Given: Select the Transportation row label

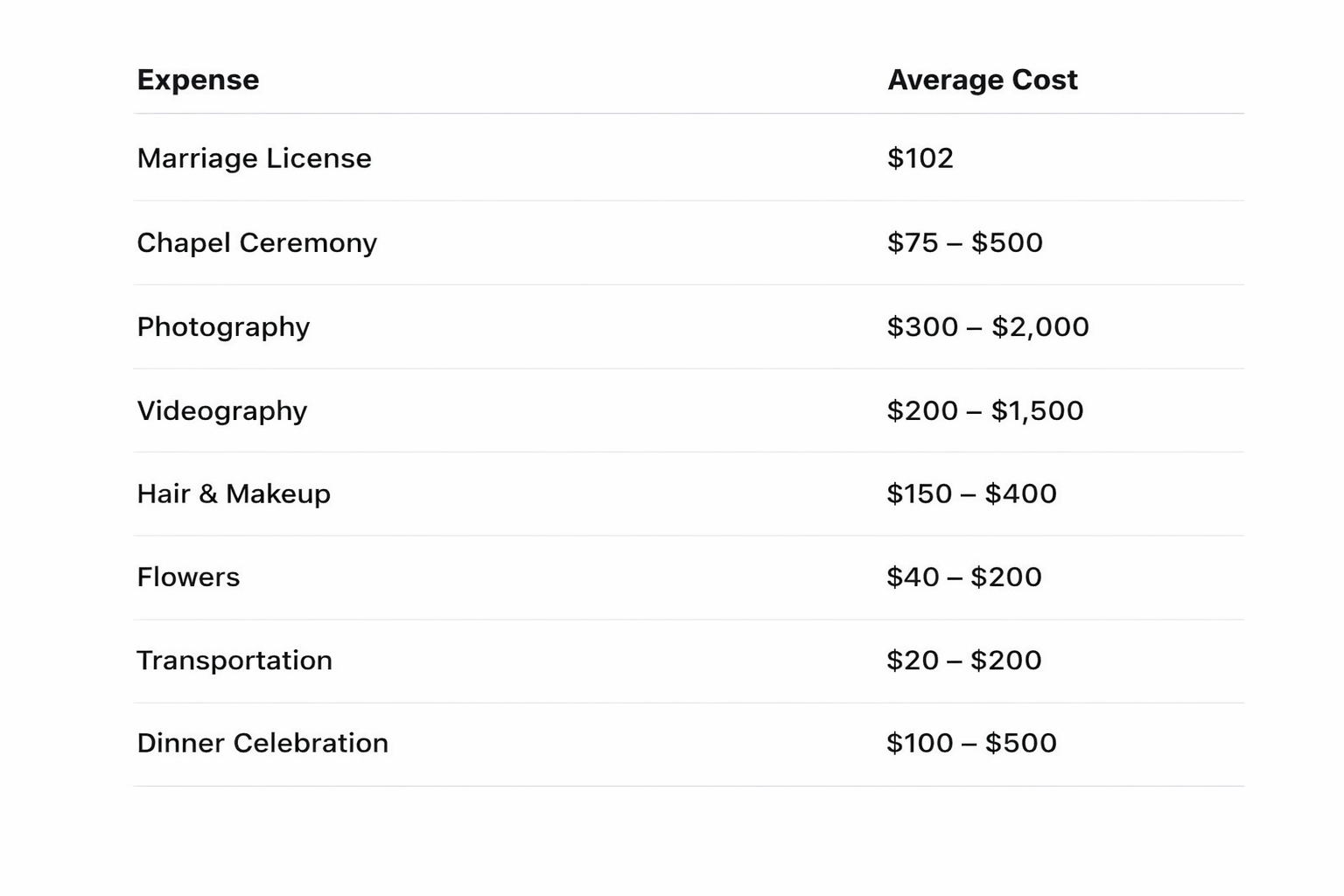Looking at the screenshot, I should pos(234,660).
